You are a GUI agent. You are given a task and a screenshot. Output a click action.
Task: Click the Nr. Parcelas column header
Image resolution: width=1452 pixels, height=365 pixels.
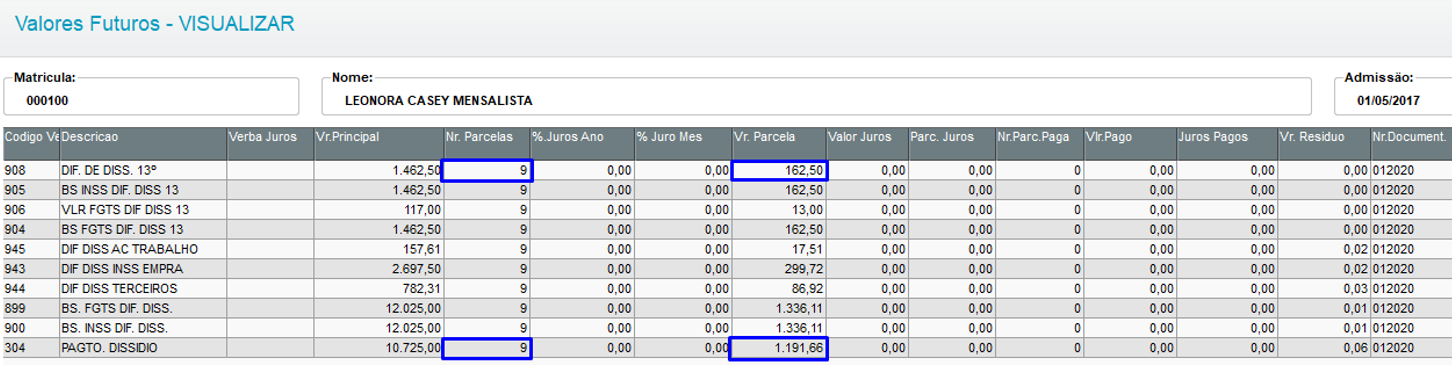486,143
